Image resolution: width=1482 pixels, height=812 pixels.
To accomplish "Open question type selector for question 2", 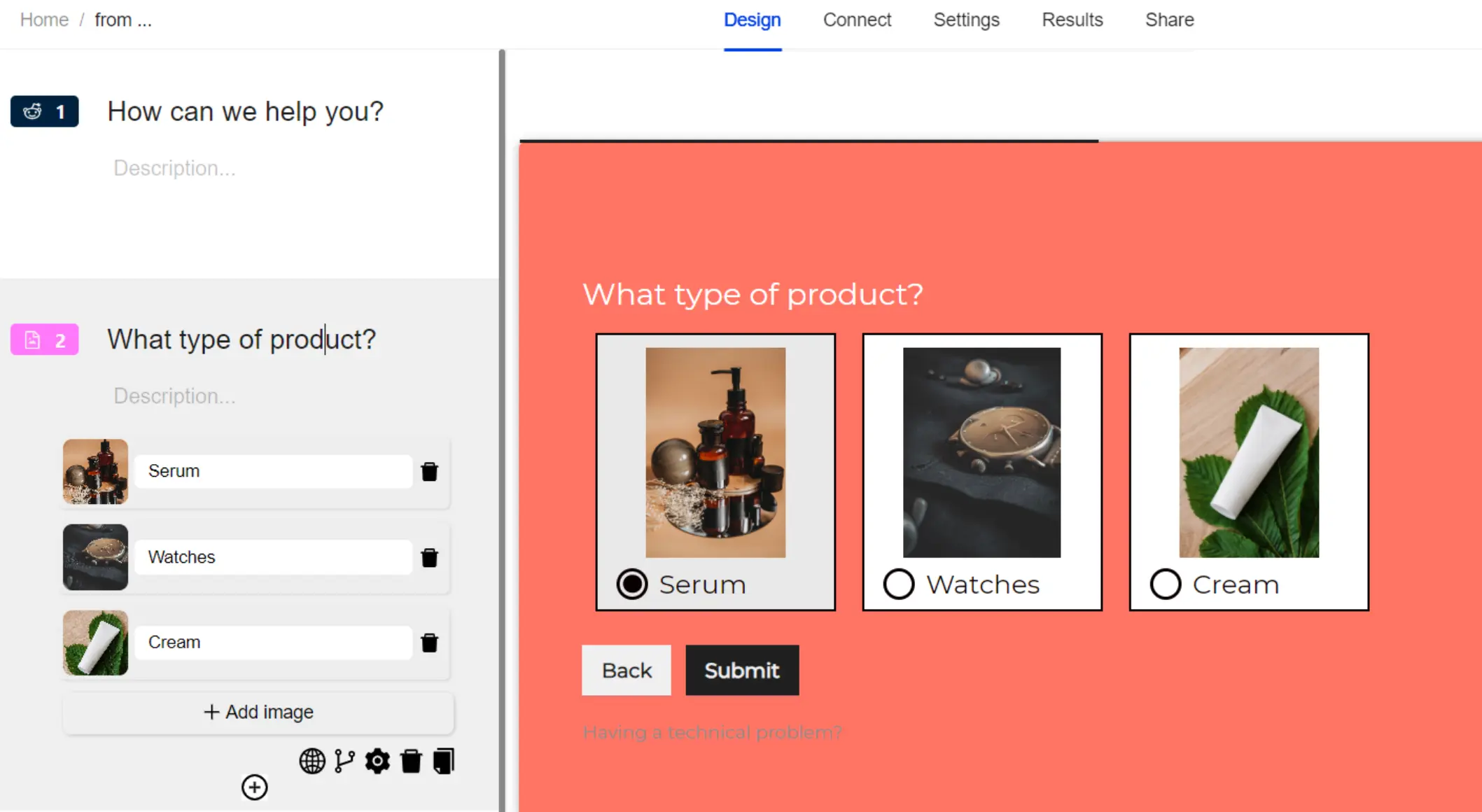I will pos(44,339).
